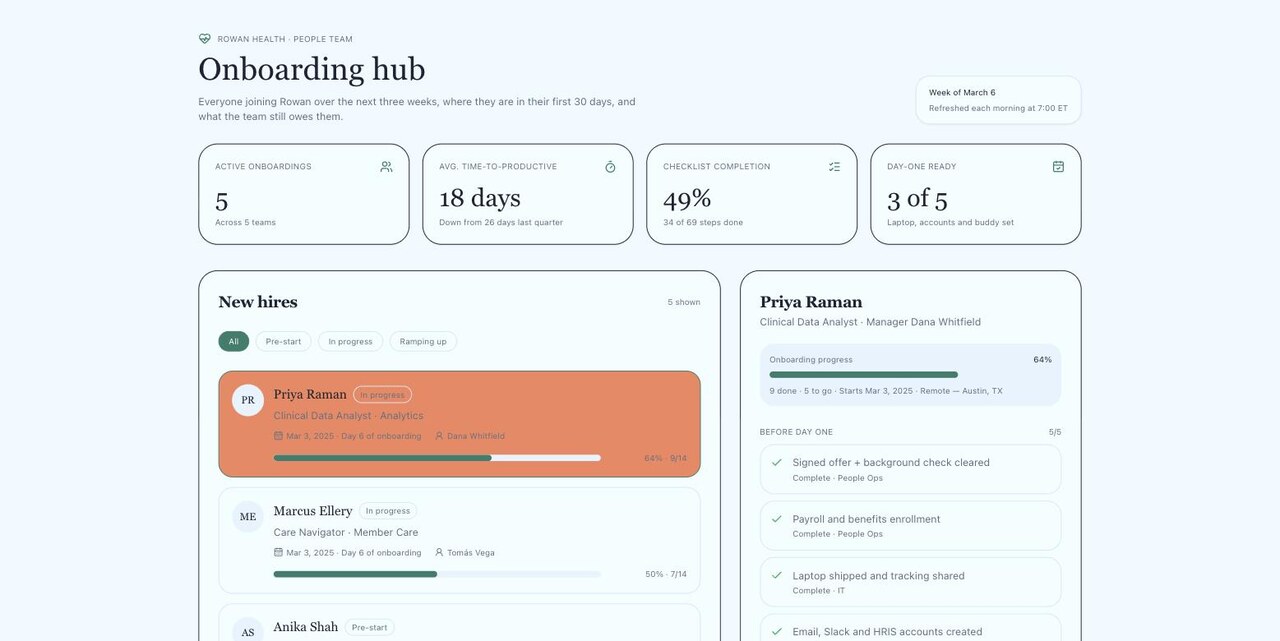This screenshot has height=641, width=1280.
Task: Click the Priya Raman detail panel heading
Action: (811, 302)
